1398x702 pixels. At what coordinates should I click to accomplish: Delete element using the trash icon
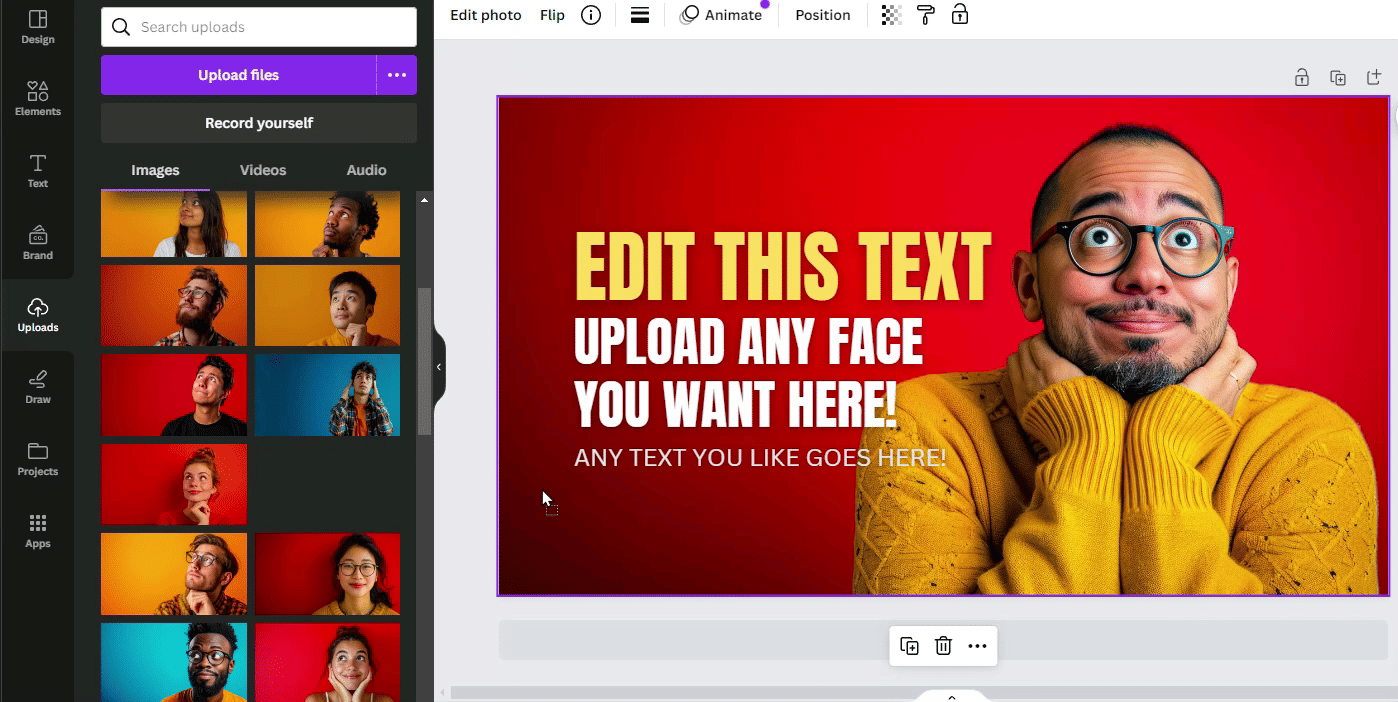tap(943, 646)
